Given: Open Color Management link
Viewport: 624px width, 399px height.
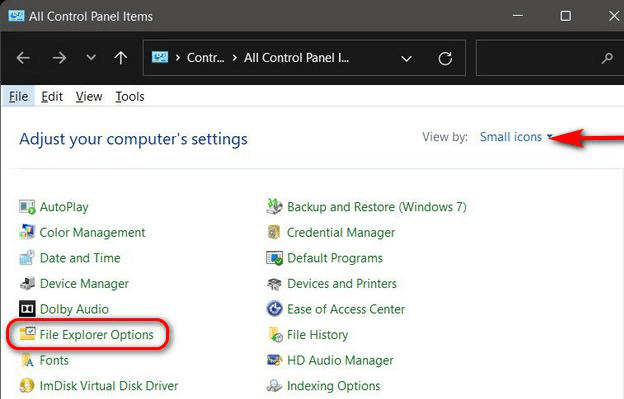Looking at the screenshot, I should pos(92,232).
